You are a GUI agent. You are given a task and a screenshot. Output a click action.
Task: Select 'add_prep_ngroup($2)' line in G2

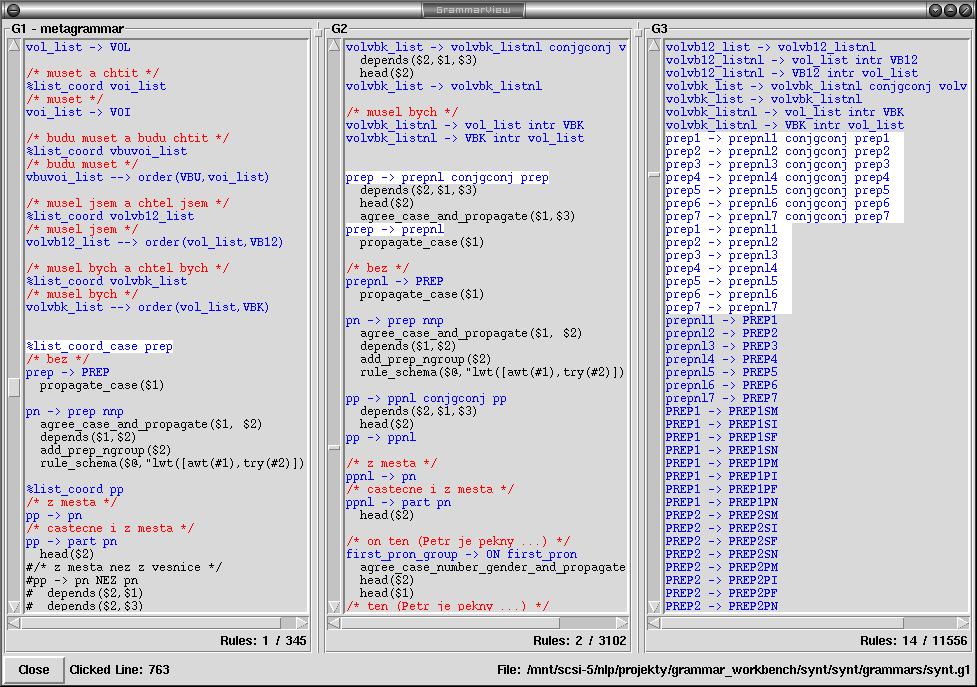coord(426,359)
